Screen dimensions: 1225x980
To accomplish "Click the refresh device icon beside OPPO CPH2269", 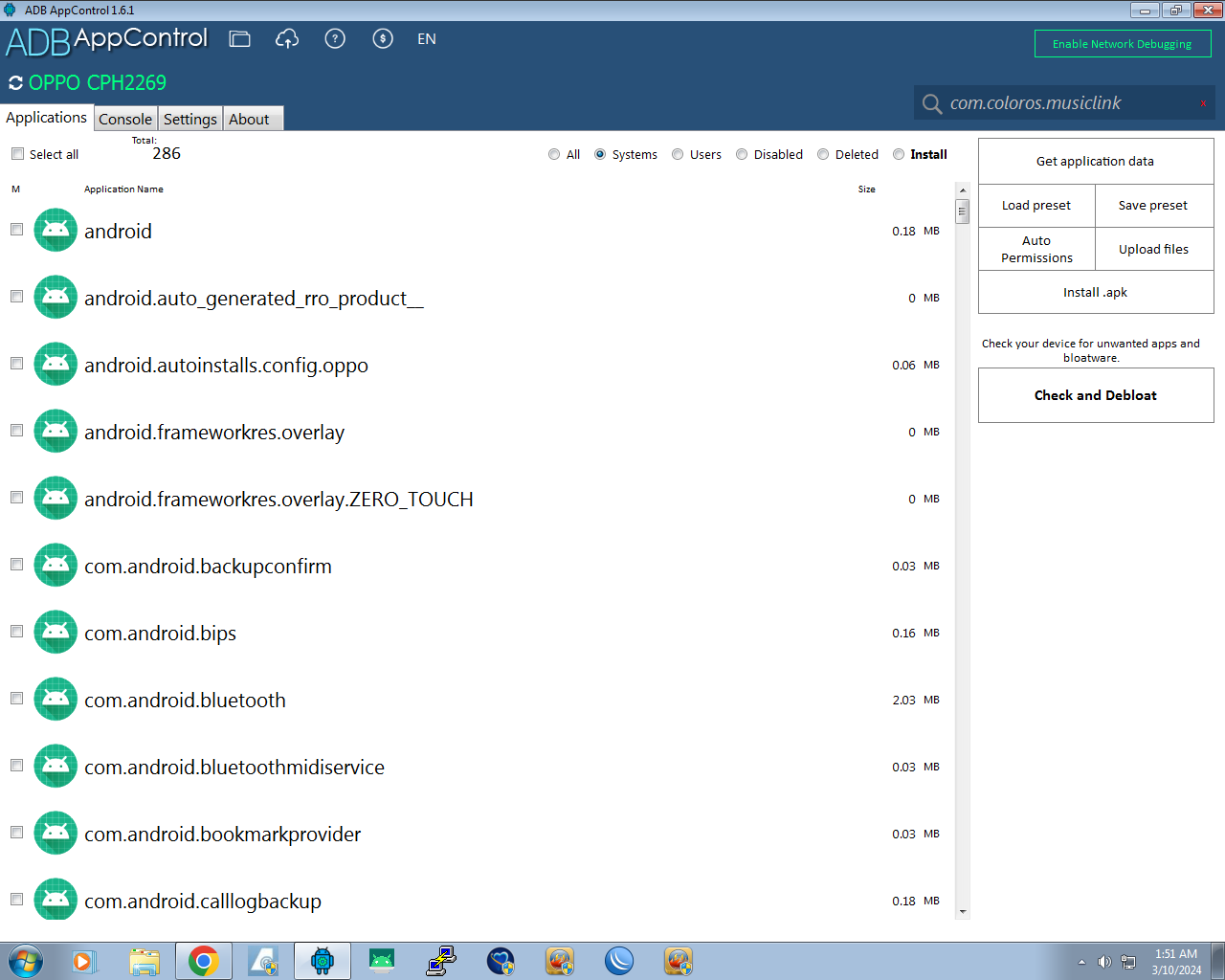I will click(x=15, y=83).
